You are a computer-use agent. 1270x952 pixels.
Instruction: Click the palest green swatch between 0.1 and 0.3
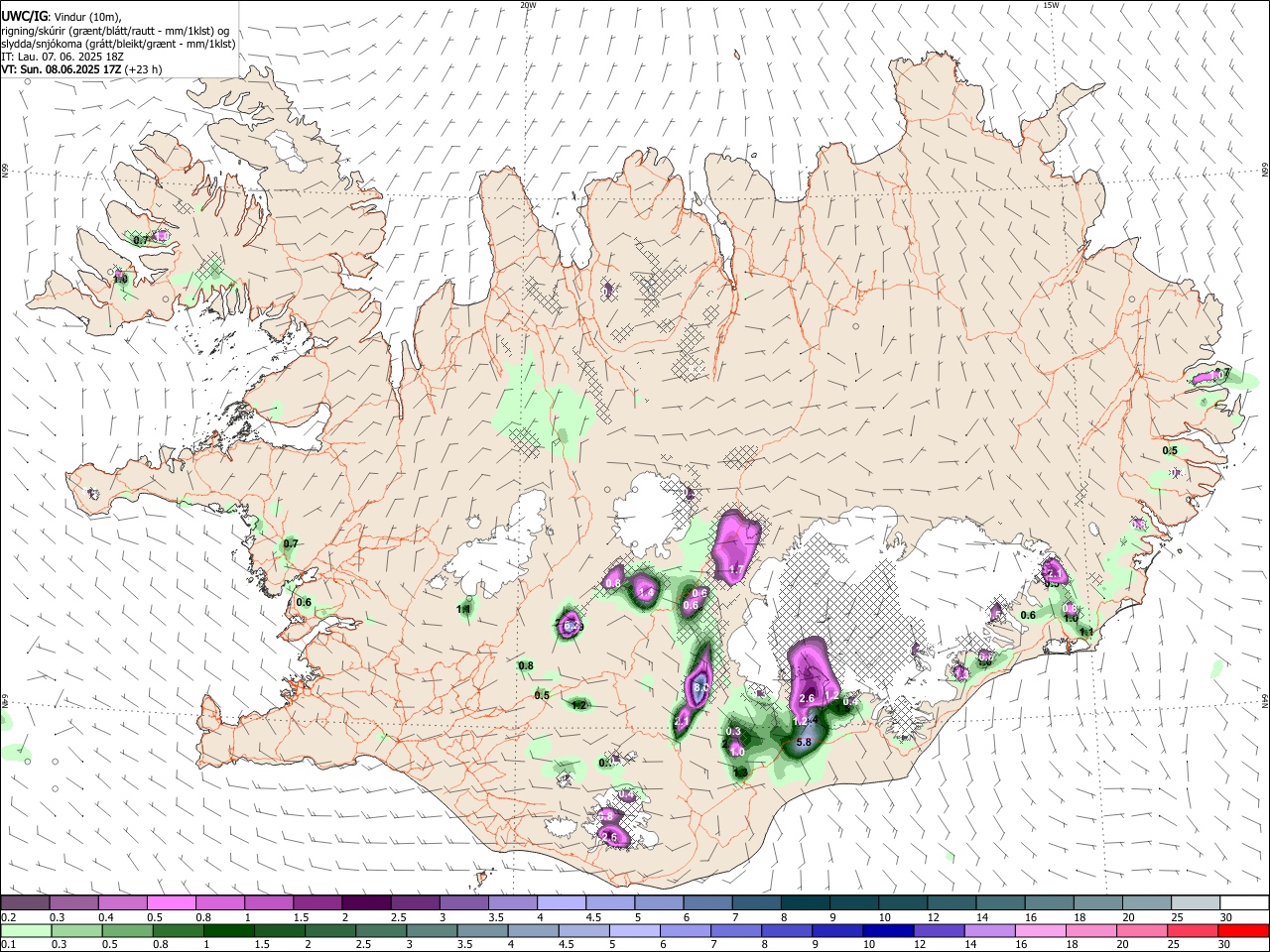pyautogui.click(x=25, y=930)
